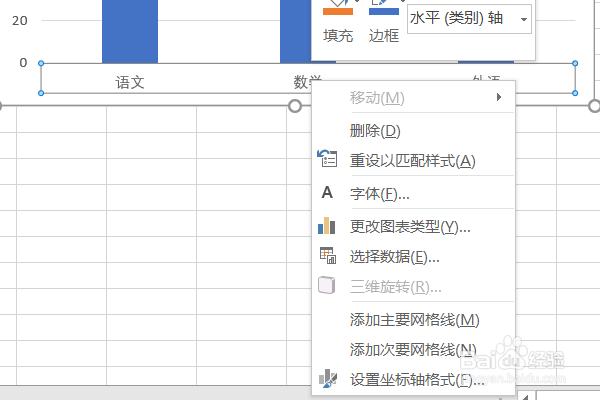The height and width of the screenshot is (400, 600).
Task: Click the horizontal scrollbar left arrow
Action: pos(526,397)
